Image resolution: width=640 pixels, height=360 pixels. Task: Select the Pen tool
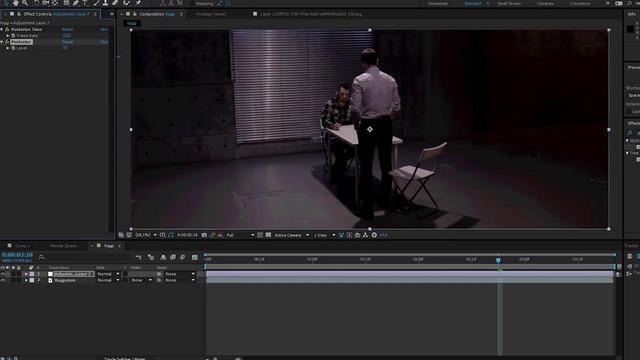76,3
